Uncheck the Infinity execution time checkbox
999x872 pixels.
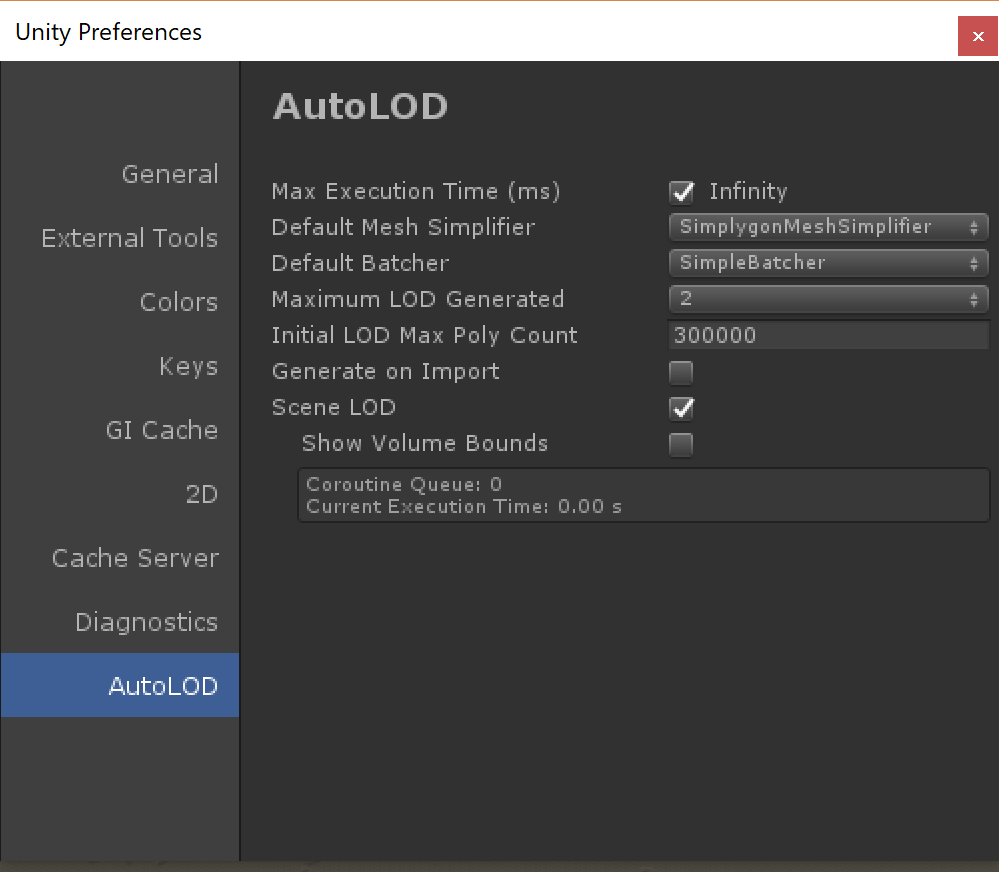[x=681, y=192]
